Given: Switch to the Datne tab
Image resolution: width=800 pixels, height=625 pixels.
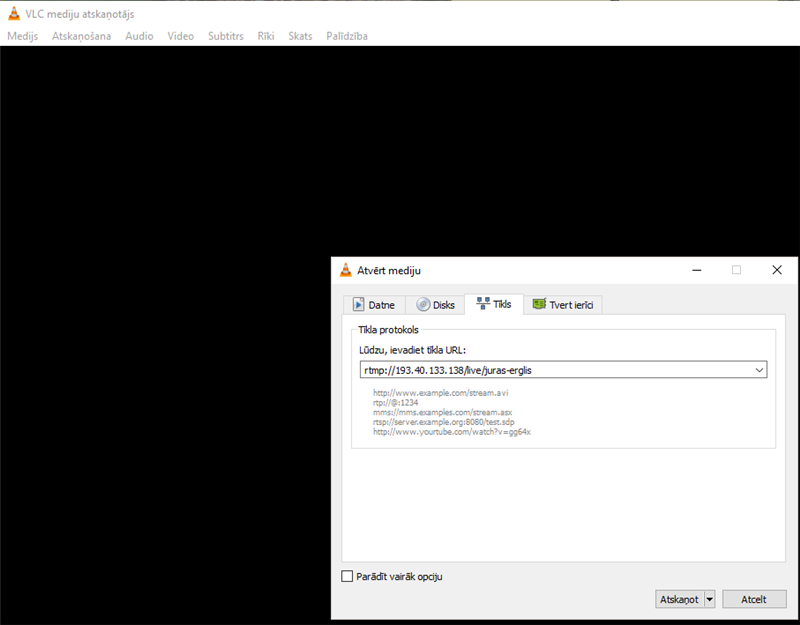Looking at the screenshot, I should (374, 305).
